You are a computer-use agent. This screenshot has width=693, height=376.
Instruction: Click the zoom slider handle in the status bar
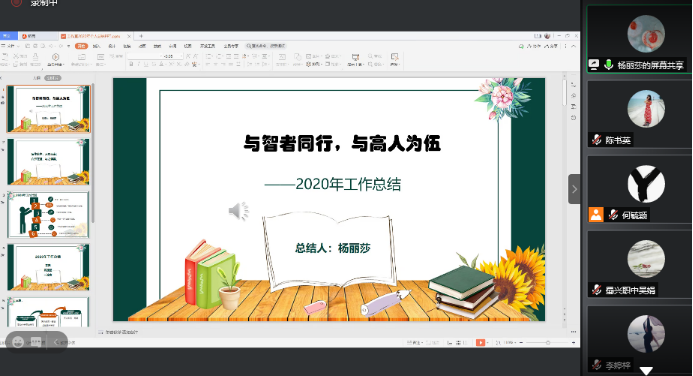(x=548, y=342)
